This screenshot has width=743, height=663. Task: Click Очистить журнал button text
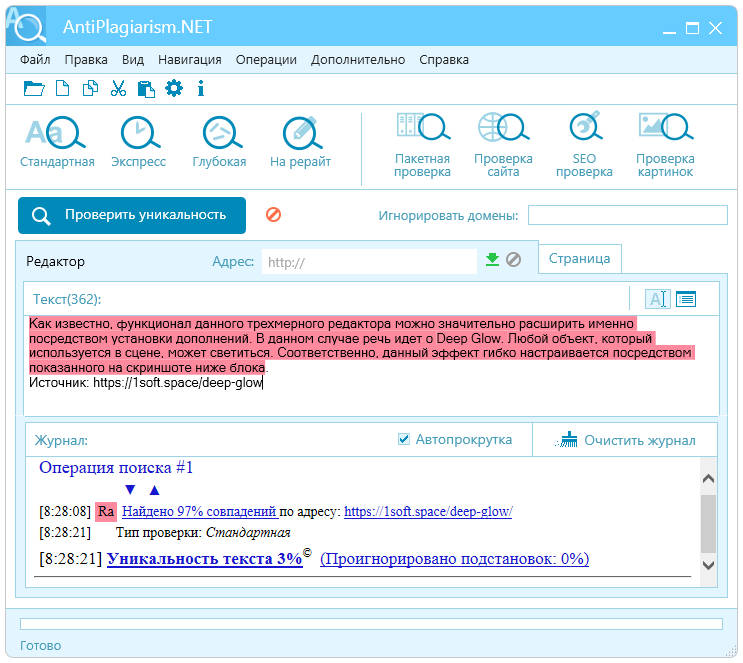pos(640,440)
